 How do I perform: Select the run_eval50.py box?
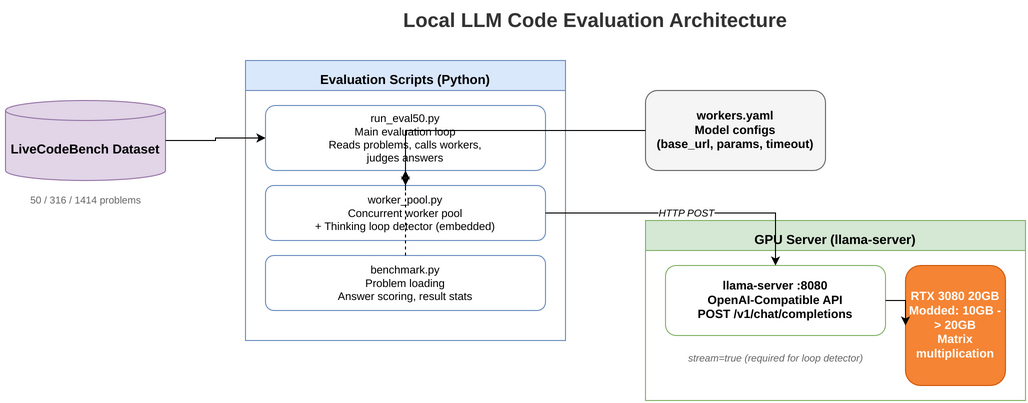click(405, 138)
